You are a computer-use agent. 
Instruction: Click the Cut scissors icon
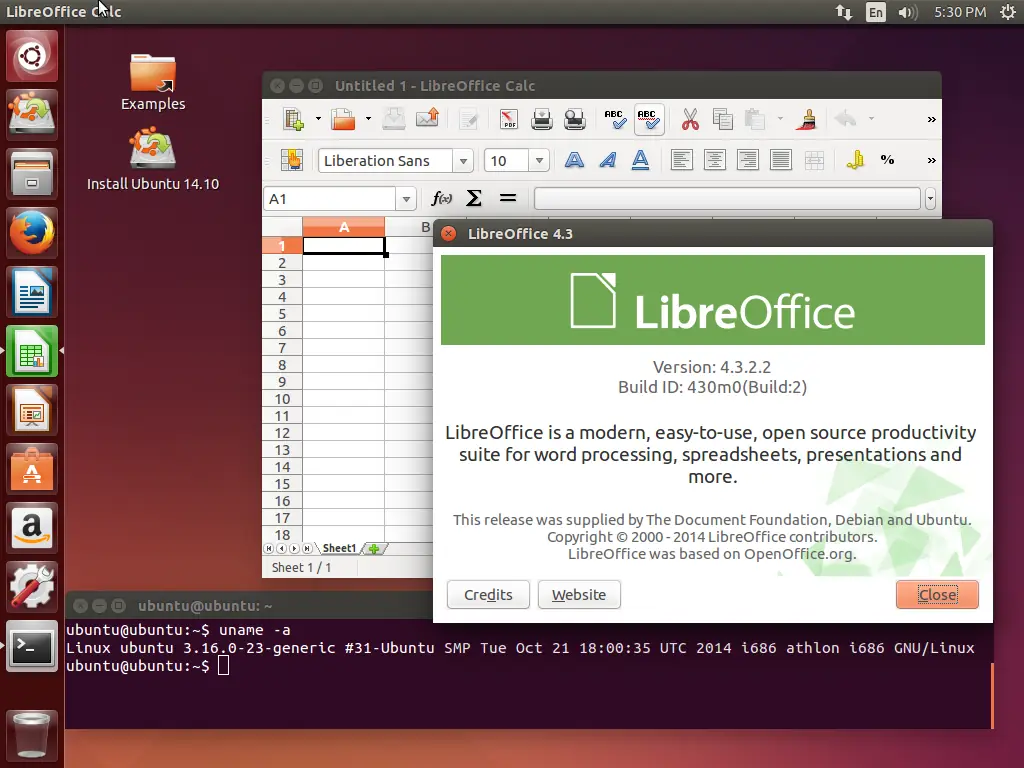click(690, 119)
